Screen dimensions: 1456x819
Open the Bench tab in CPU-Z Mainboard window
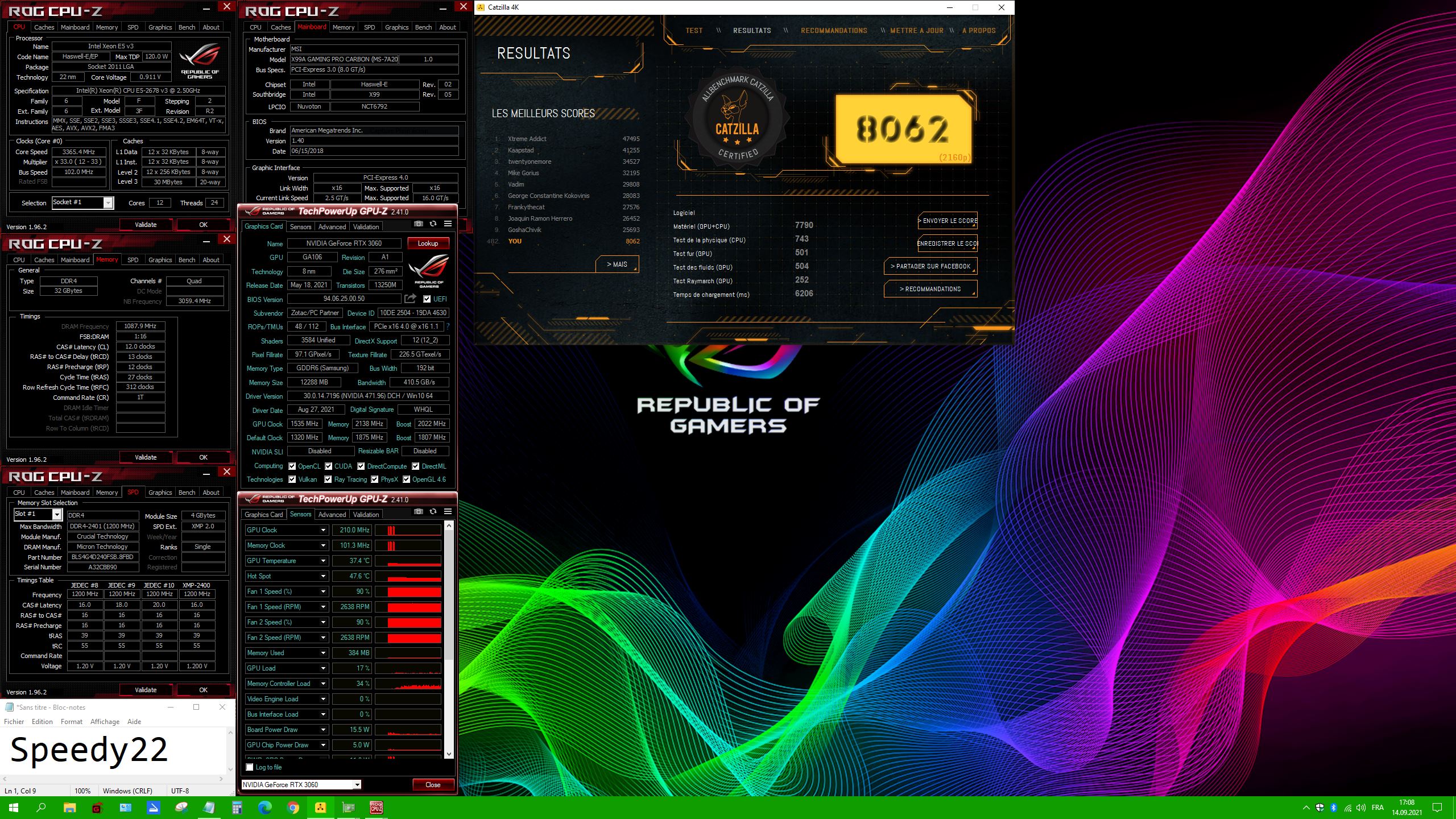point(423,27)
